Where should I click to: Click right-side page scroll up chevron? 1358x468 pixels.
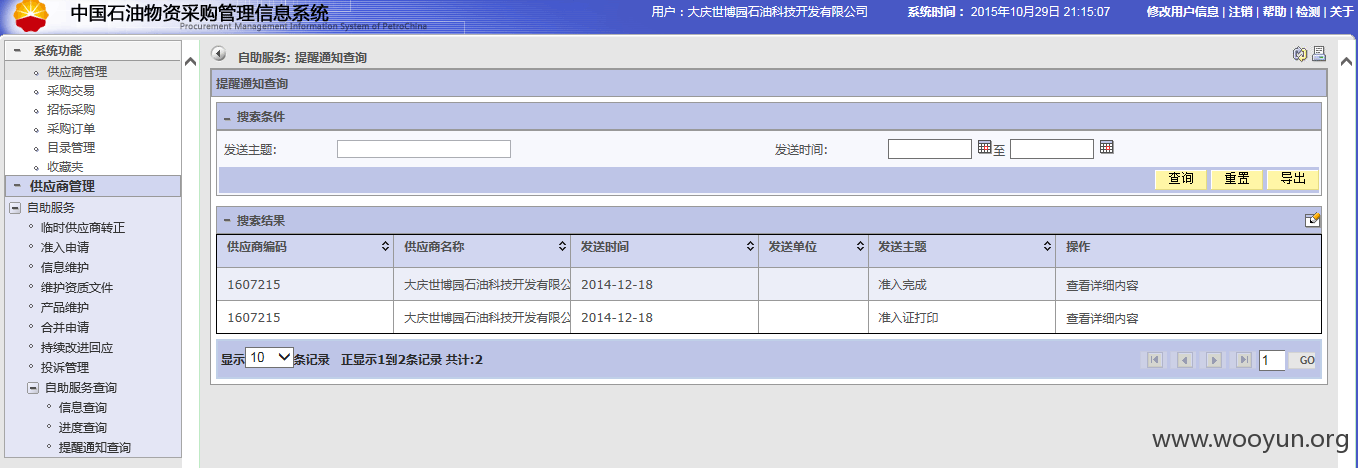[1346, 62]
